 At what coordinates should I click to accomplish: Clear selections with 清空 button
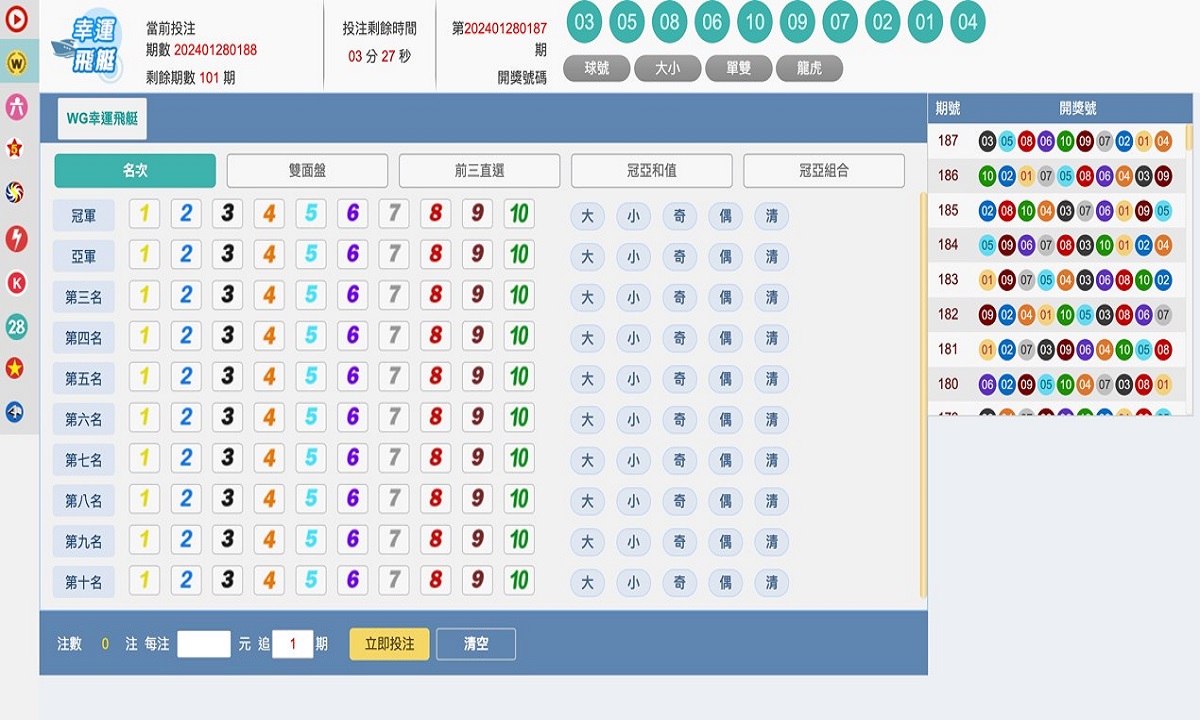pos(476,644)
